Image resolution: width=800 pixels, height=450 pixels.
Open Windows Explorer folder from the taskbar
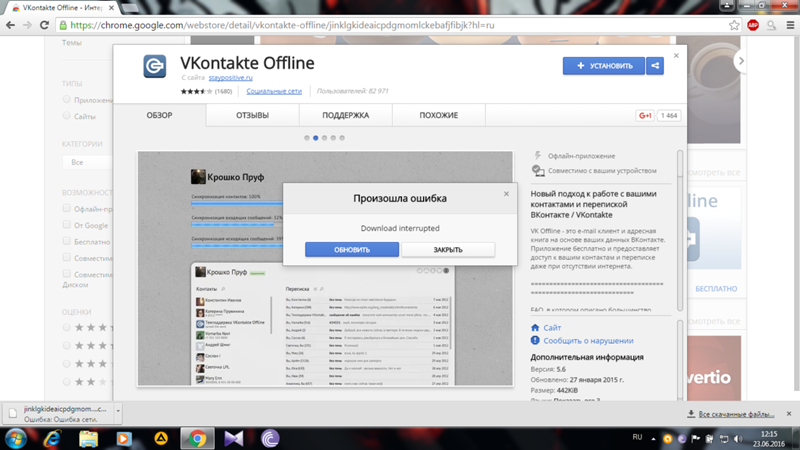click(88, 438)
